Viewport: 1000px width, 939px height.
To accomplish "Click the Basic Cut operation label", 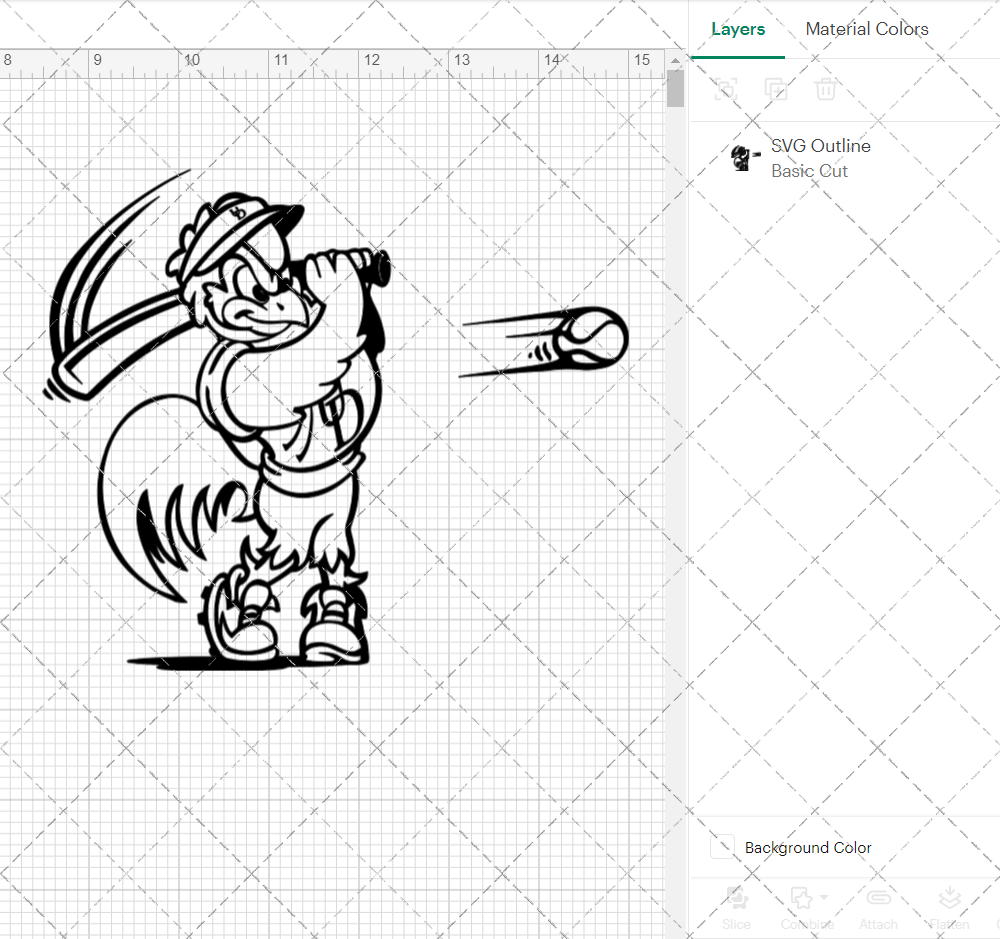I will [x=809, y=171].
